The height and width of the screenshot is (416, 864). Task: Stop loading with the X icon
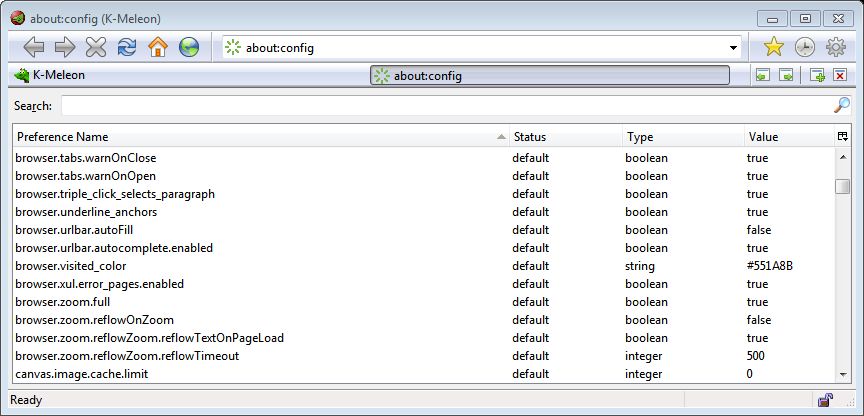coord(96,47)
